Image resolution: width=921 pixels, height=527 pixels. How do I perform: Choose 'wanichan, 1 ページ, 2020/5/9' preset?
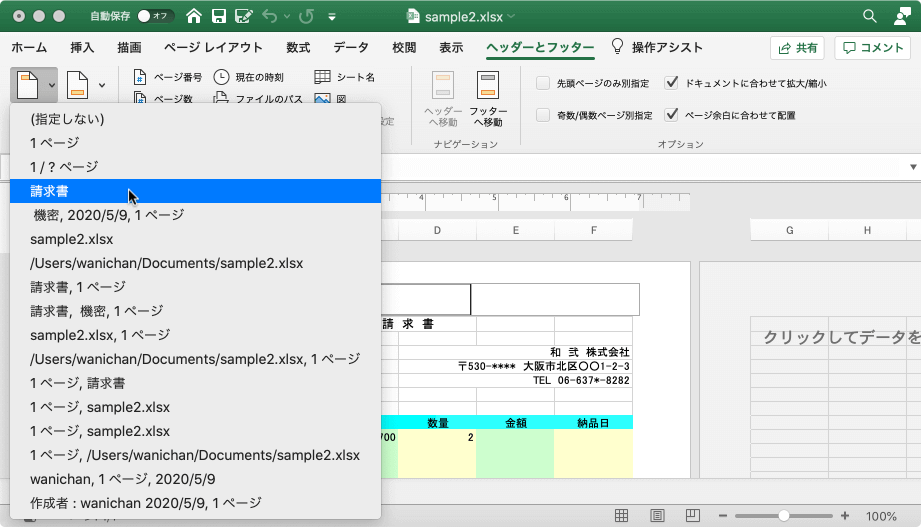pyautogui.click(x=195, y=479)
